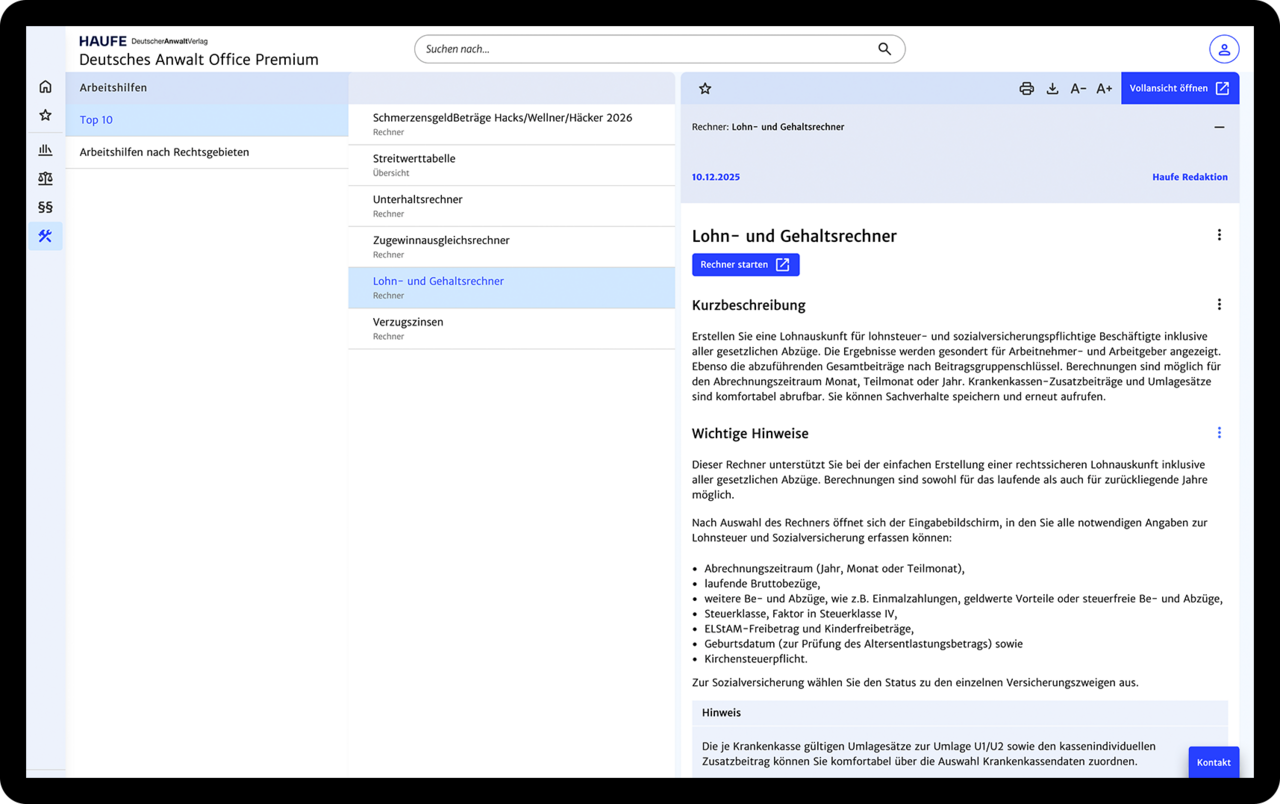Download the document via download icon

1052,89
